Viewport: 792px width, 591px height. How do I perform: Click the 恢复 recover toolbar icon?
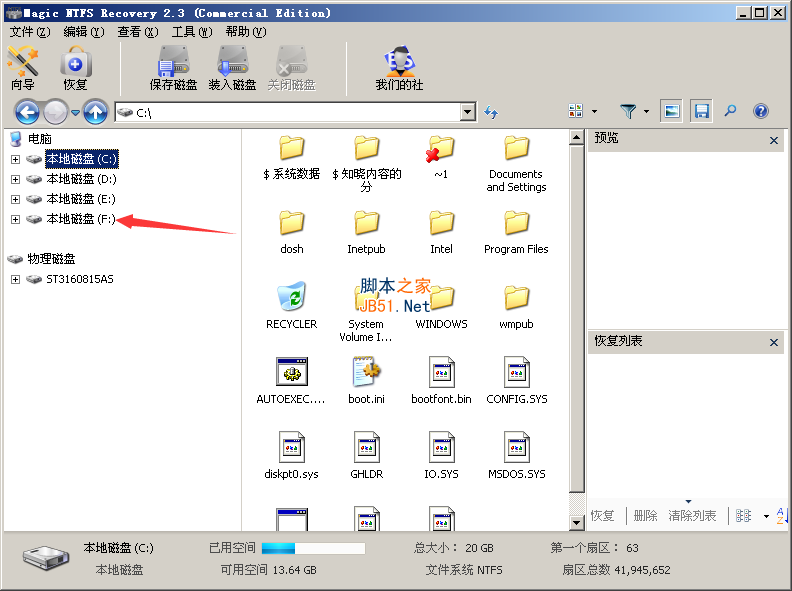pos(76,68)
